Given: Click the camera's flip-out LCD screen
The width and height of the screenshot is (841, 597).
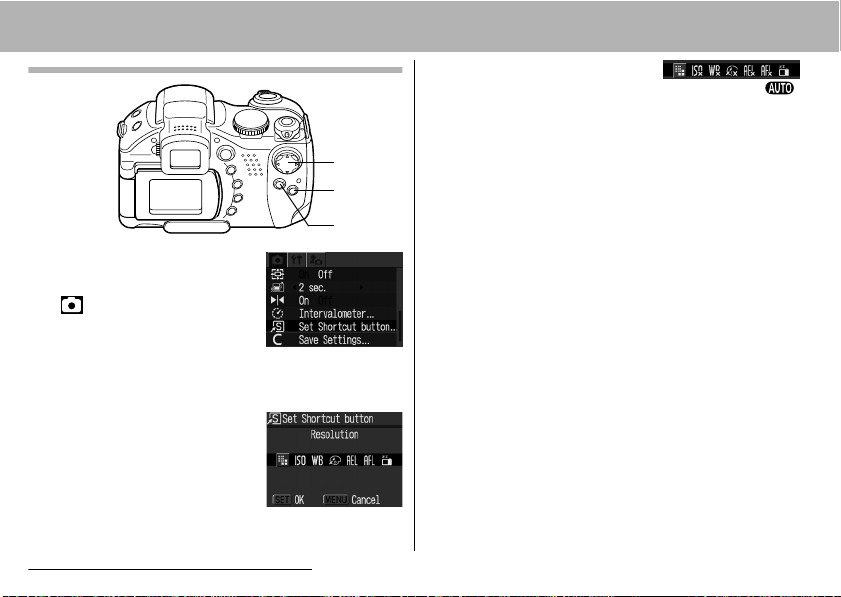Looking at the screenshot, I should (x=176, y=197).
